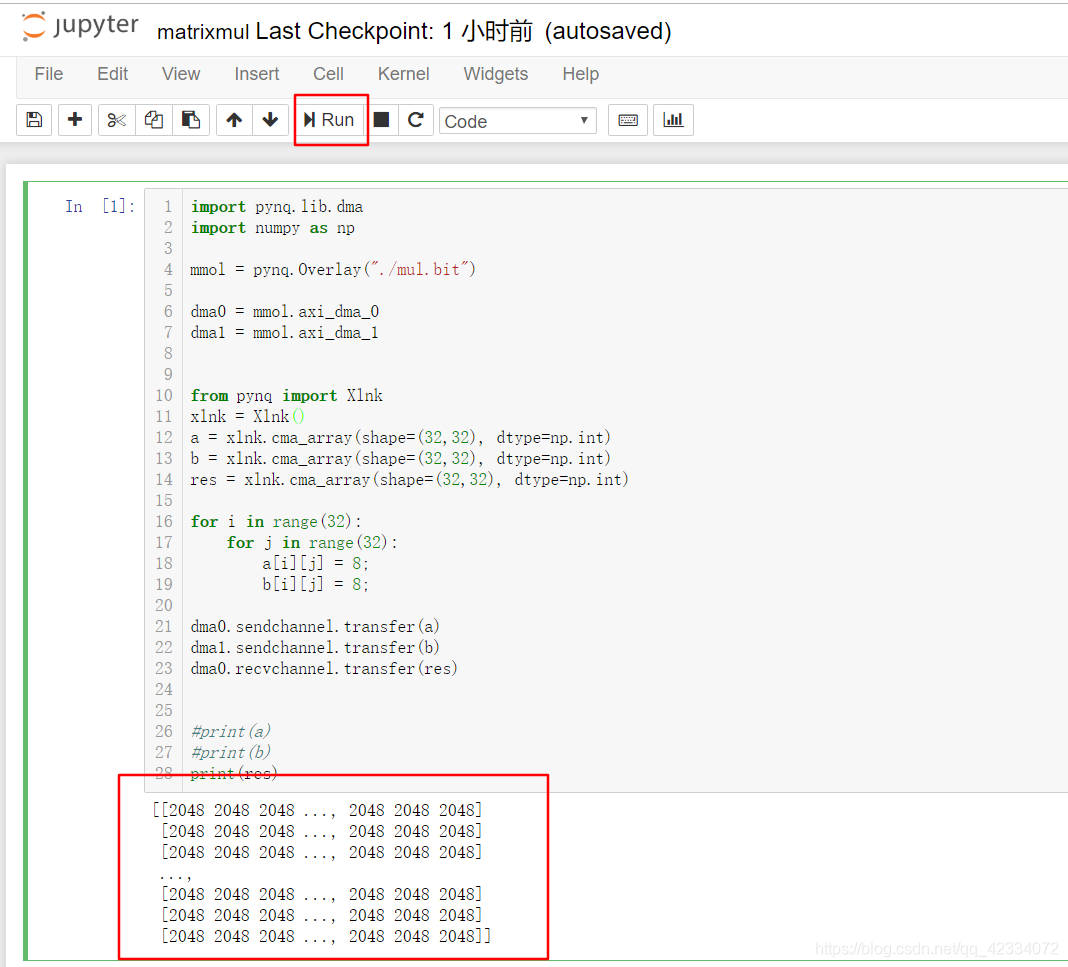Click first row of 2048 output
1068x967 pixels.
317,810
